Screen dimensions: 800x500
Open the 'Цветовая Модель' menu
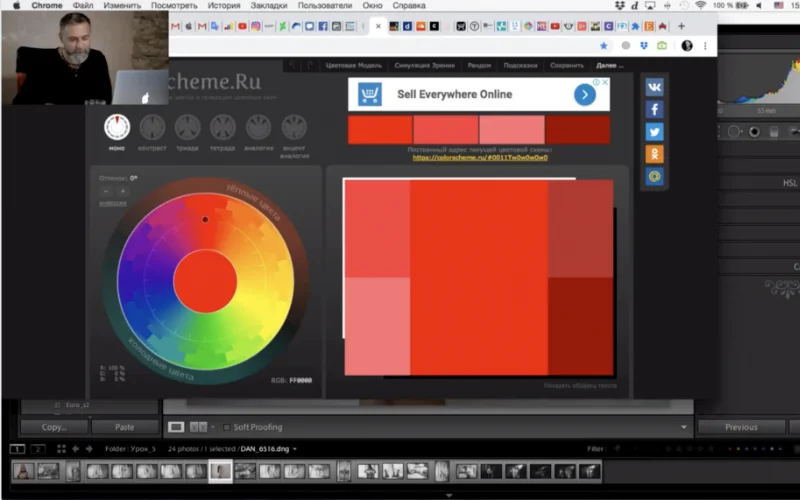click(354, 66)
